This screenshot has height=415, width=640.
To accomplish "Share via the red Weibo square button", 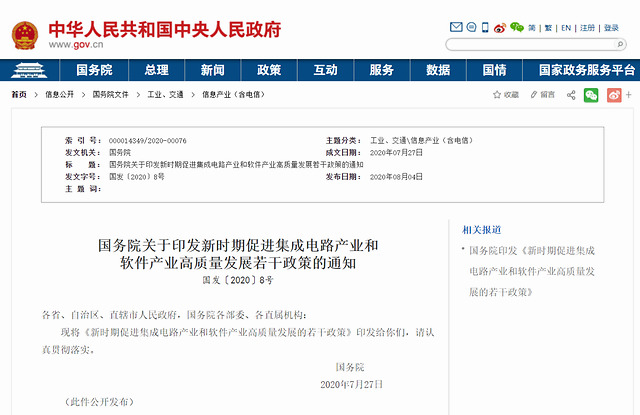I will pyautogui.click(x=612, y=95).
